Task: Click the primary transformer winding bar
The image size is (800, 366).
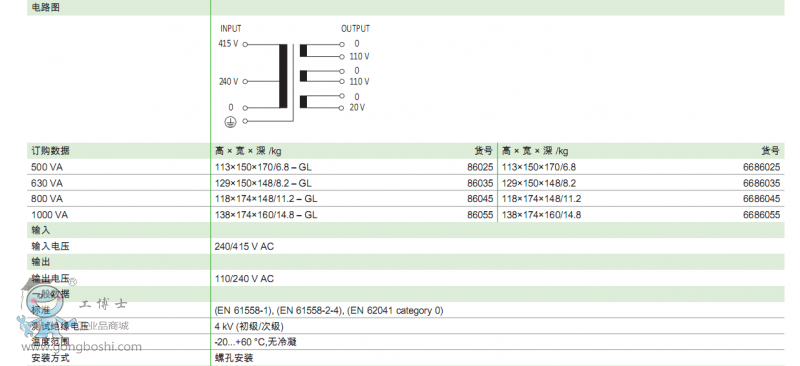Action: click(283, 76)
